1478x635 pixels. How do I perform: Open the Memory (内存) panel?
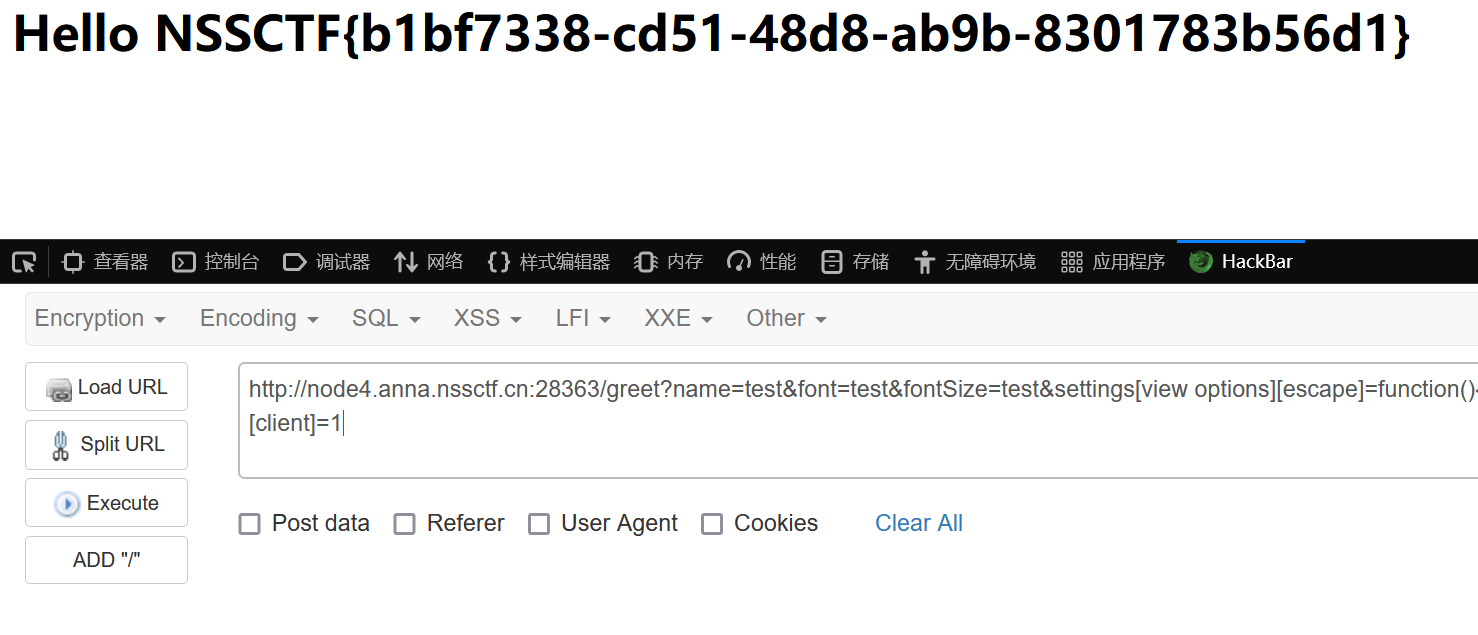[x=669, y=262]
